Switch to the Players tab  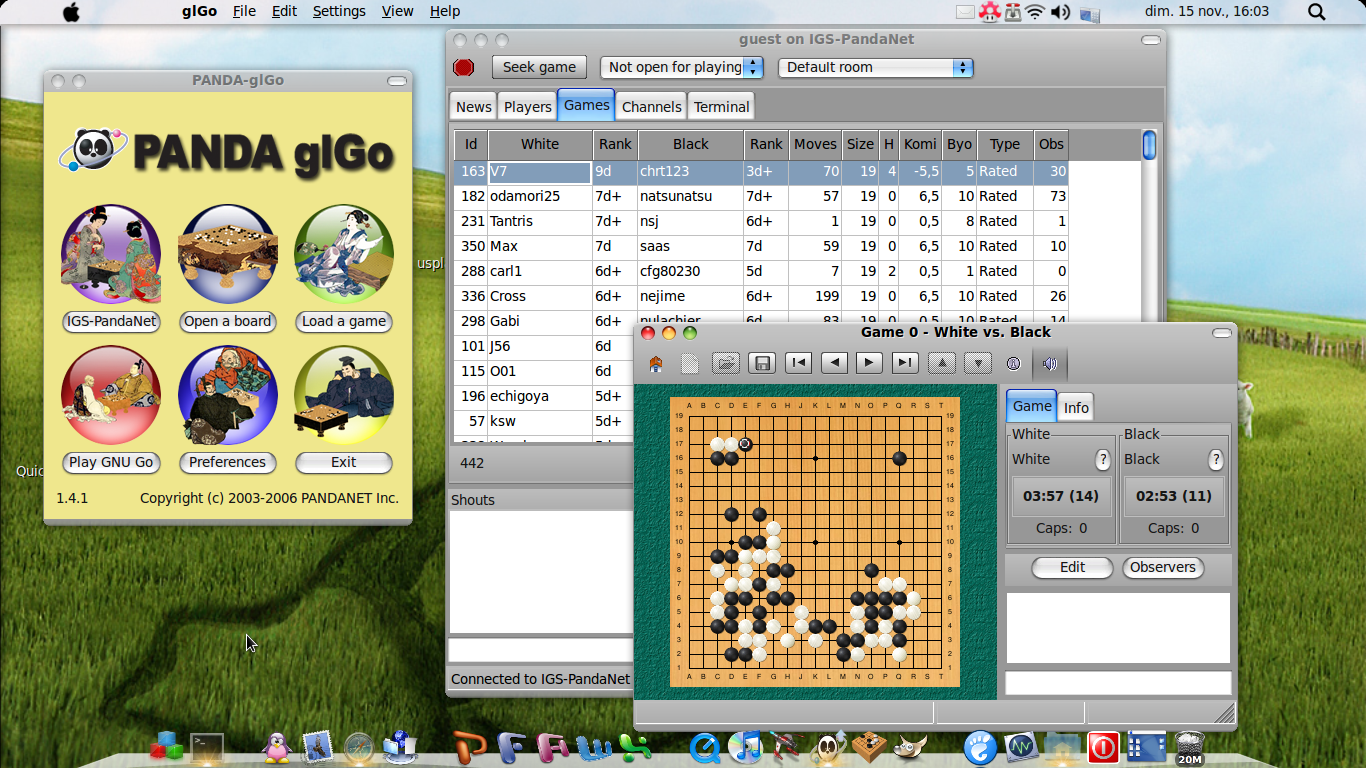[x=527, y=106]
